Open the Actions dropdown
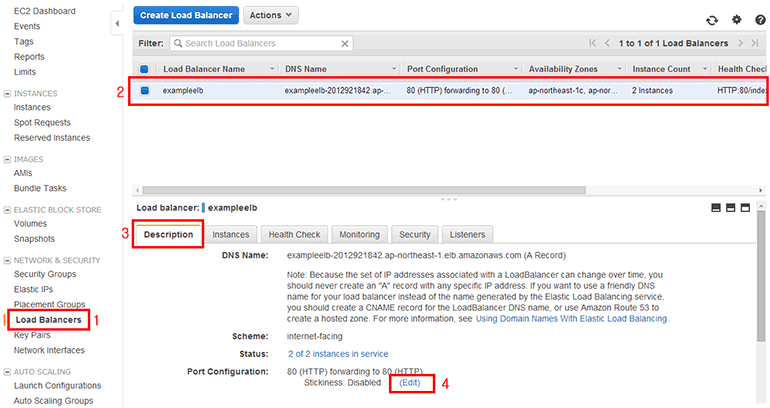This screenshot has height=408, width=770. coord(270,16)
